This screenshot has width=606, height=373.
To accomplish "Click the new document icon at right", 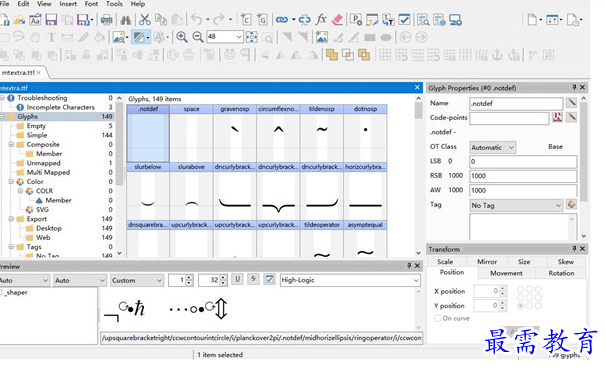I will [532, 19].
